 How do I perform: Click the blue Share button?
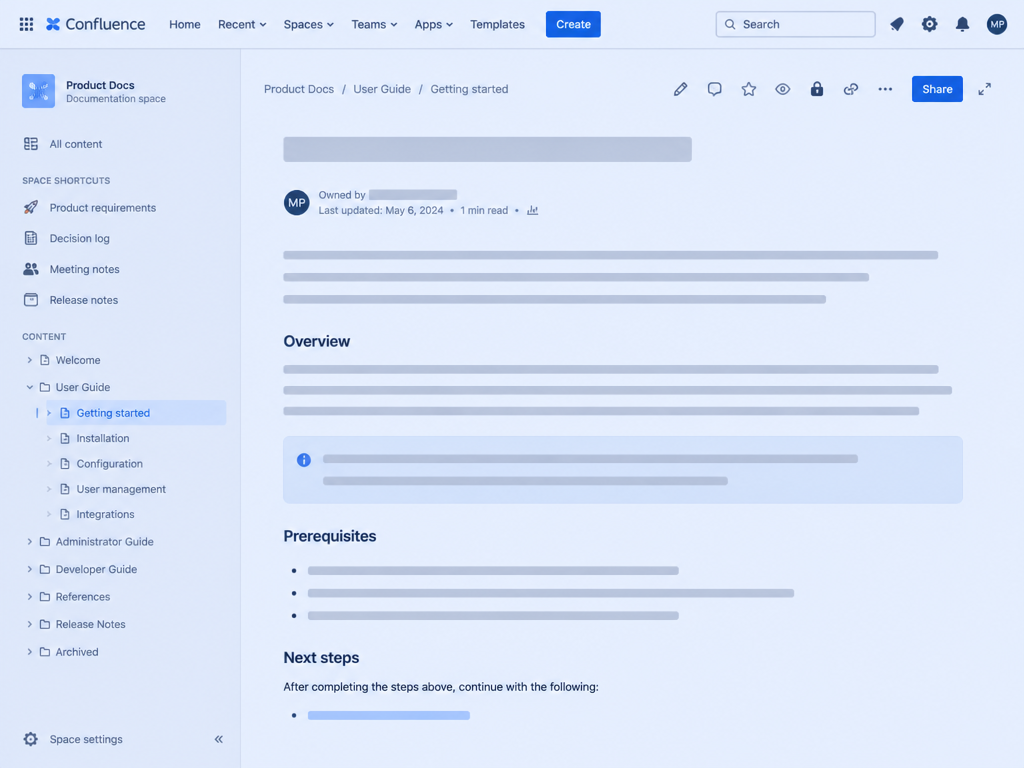coord(937,89)
